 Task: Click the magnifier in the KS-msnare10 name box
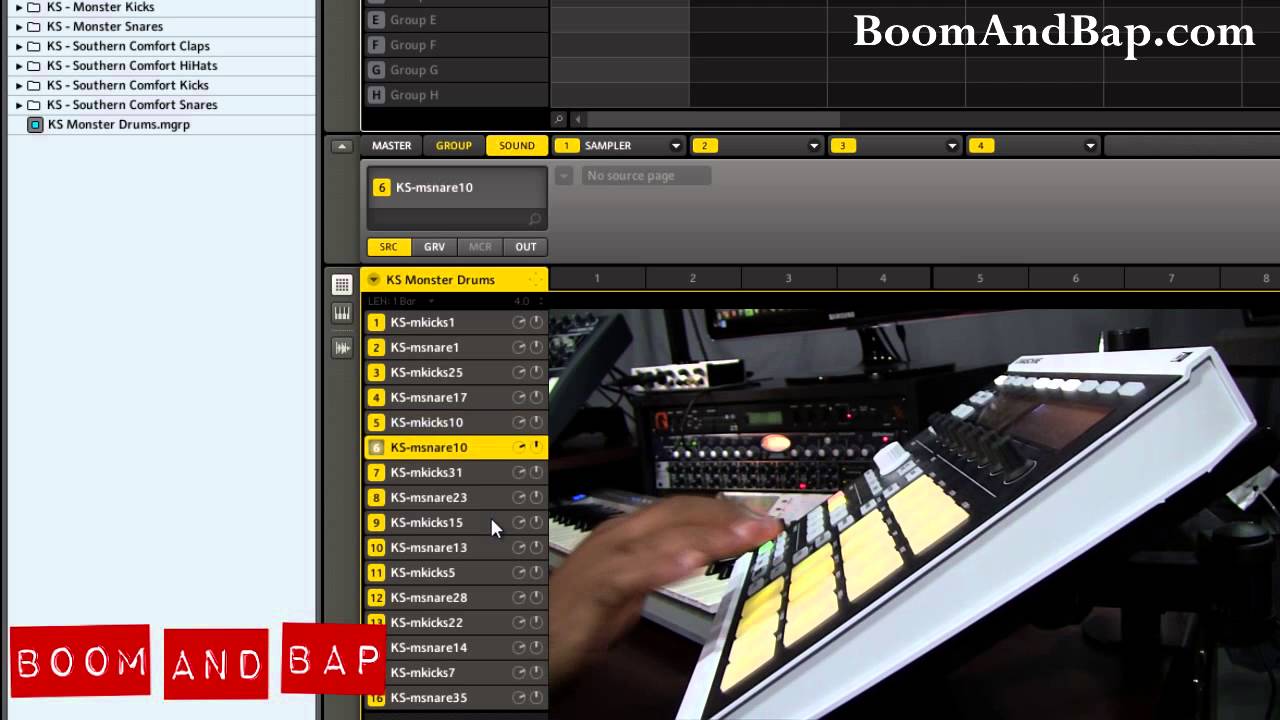[534, 219]
